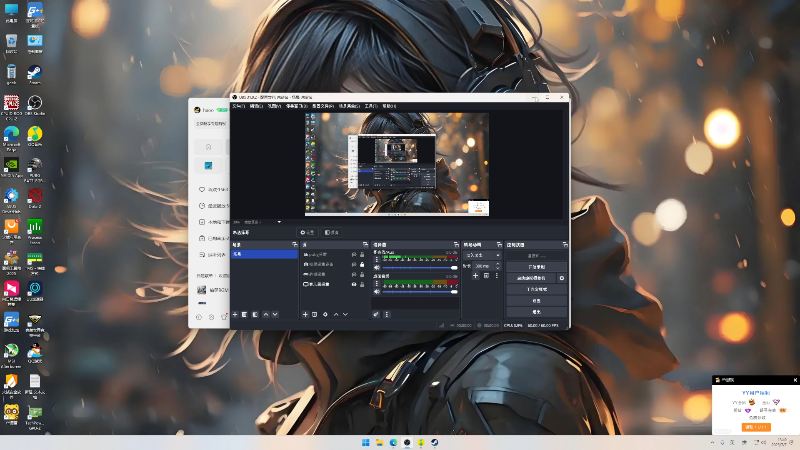Select the highlighted scene in Scenes list
Screen dimensions: 800x450
point(264,254)
